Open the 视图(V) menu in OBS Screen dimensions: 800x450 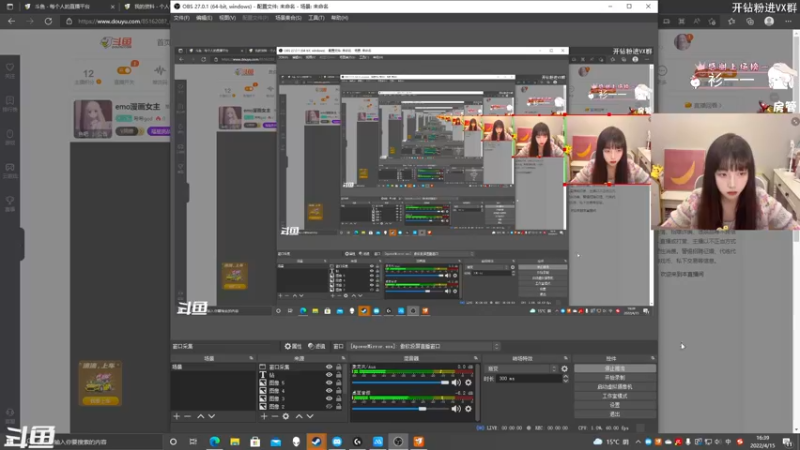point(227,18)
